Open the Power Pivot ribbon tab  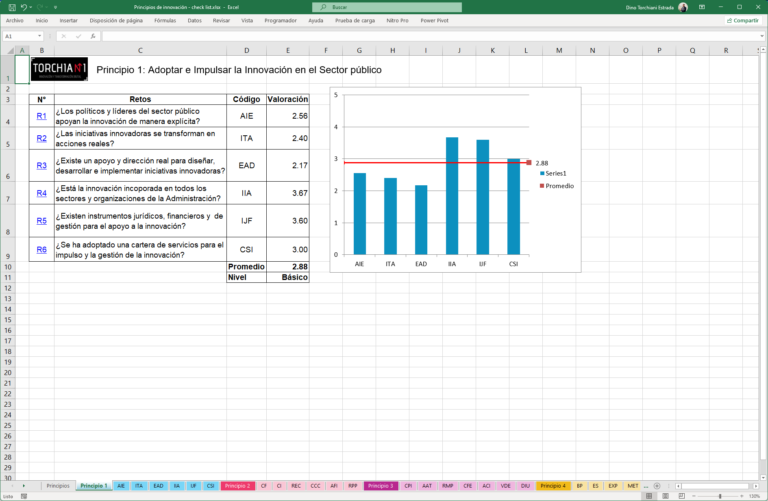click(434, 20)
